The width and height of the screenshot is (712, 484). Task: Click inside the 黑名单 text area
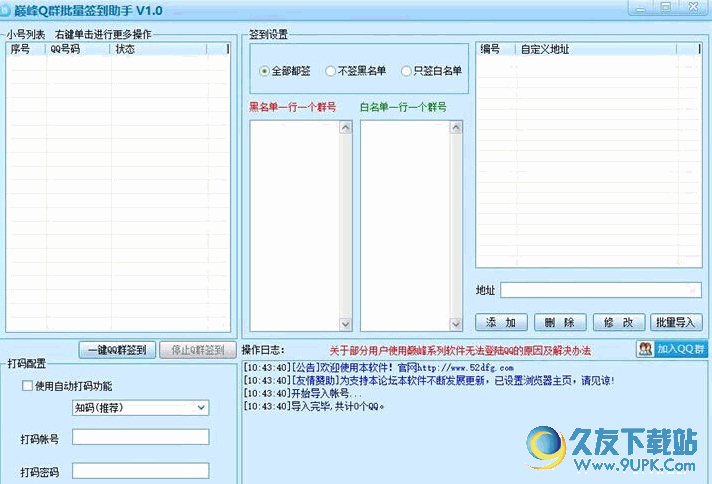click(x=295, y=226)
